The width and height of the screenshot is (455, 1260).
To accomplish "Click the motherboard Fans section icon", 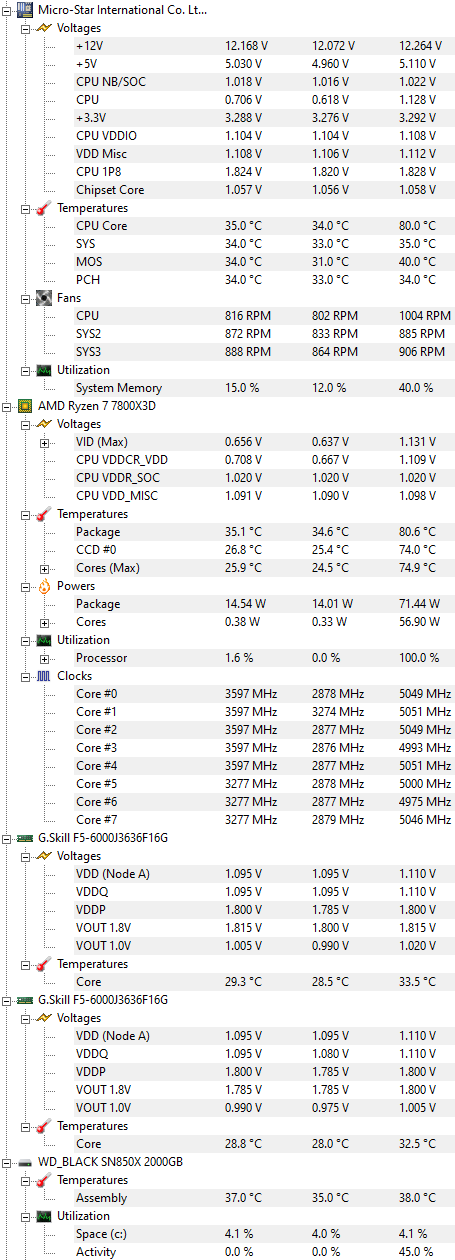I will click(x=44, y=298).
